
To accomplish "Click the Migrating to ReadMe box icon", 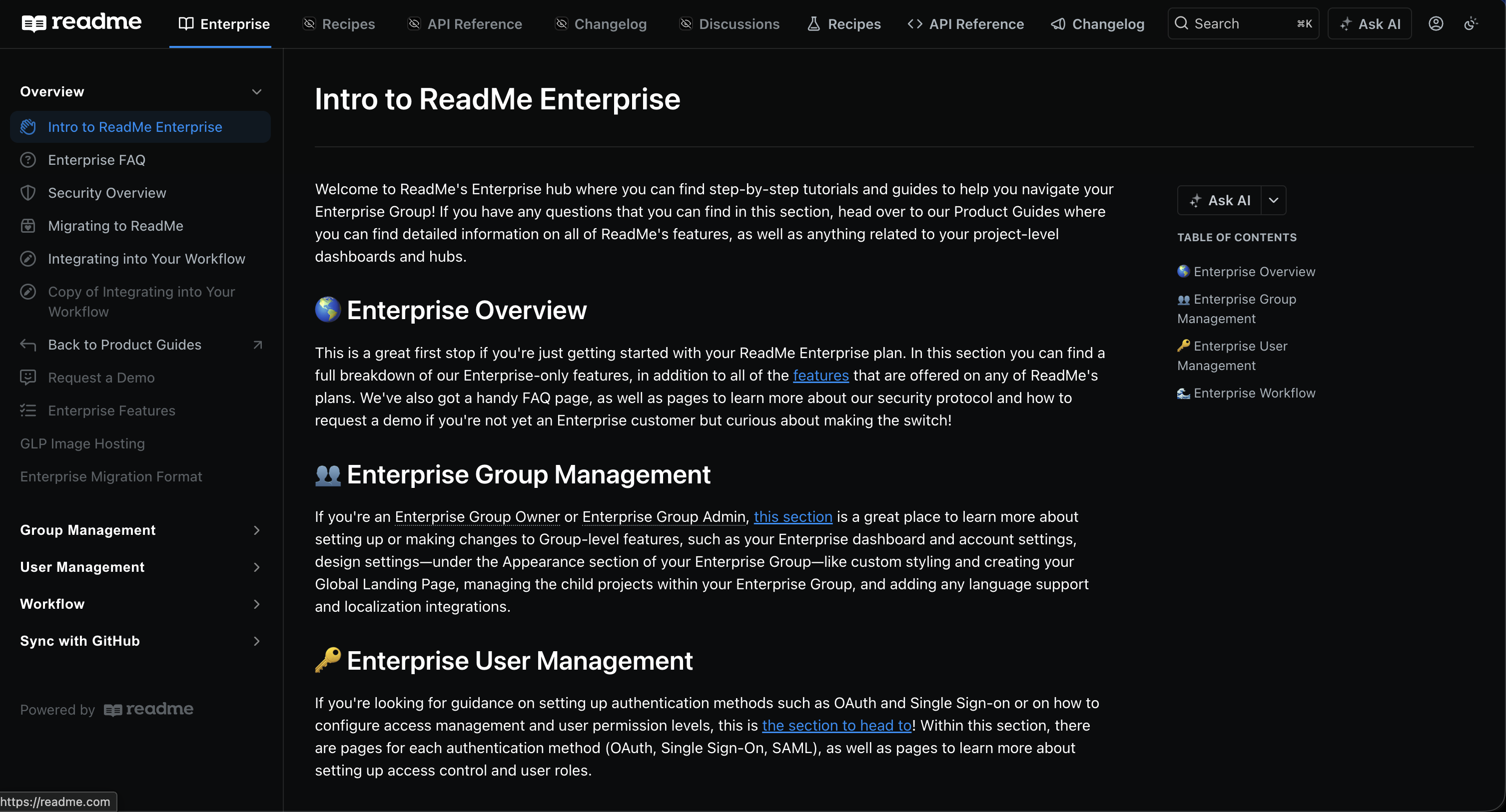I will tap(28, 226).
